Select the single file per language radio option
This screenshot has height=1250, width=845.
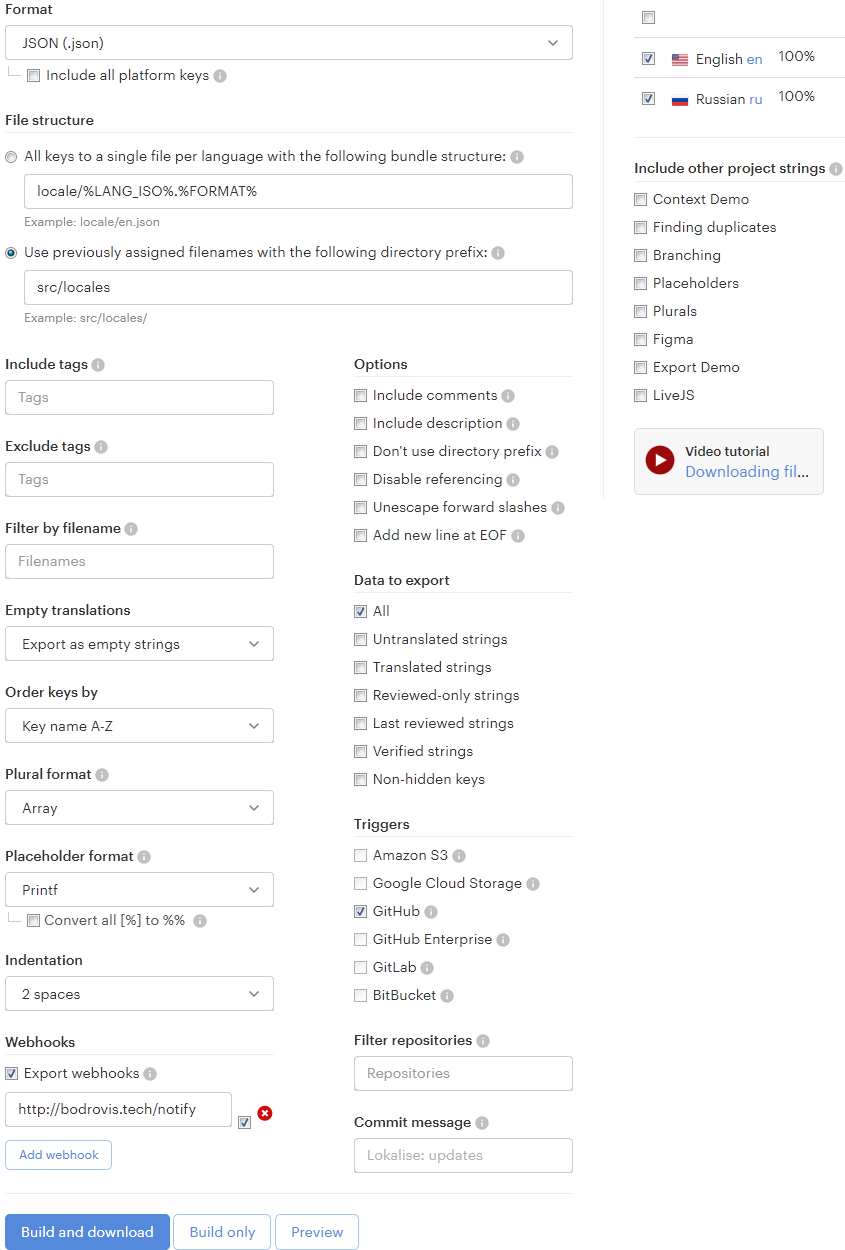[12, 157]
